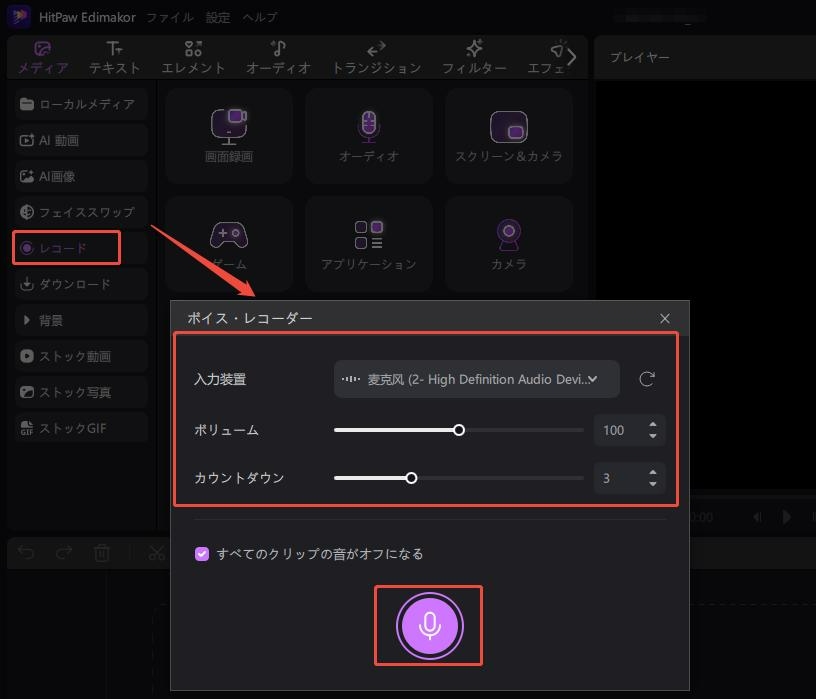
Task: Toggle すべてのクリップの音がオフになる checkbox
Action: tap(201, 553)
